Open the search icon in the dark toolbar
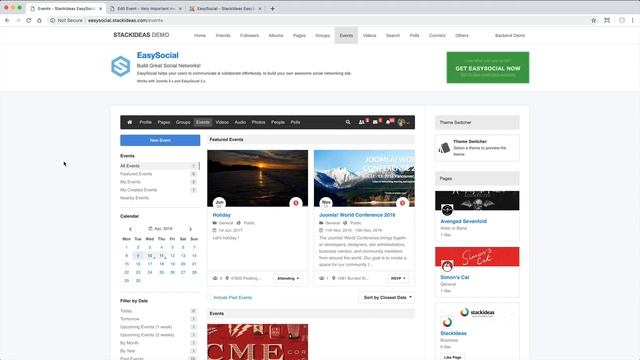The width and height of the screenshot is (640, 360). 348,122
